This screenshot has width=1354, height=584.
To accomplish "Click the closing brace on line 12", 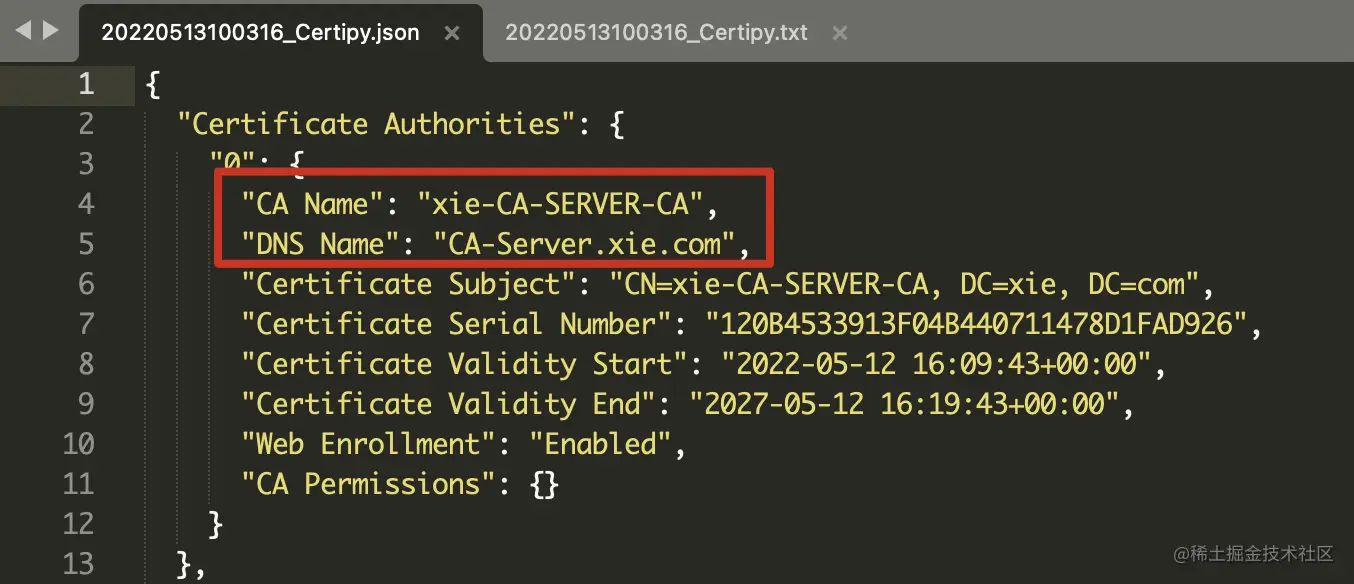I will (216, 525).
